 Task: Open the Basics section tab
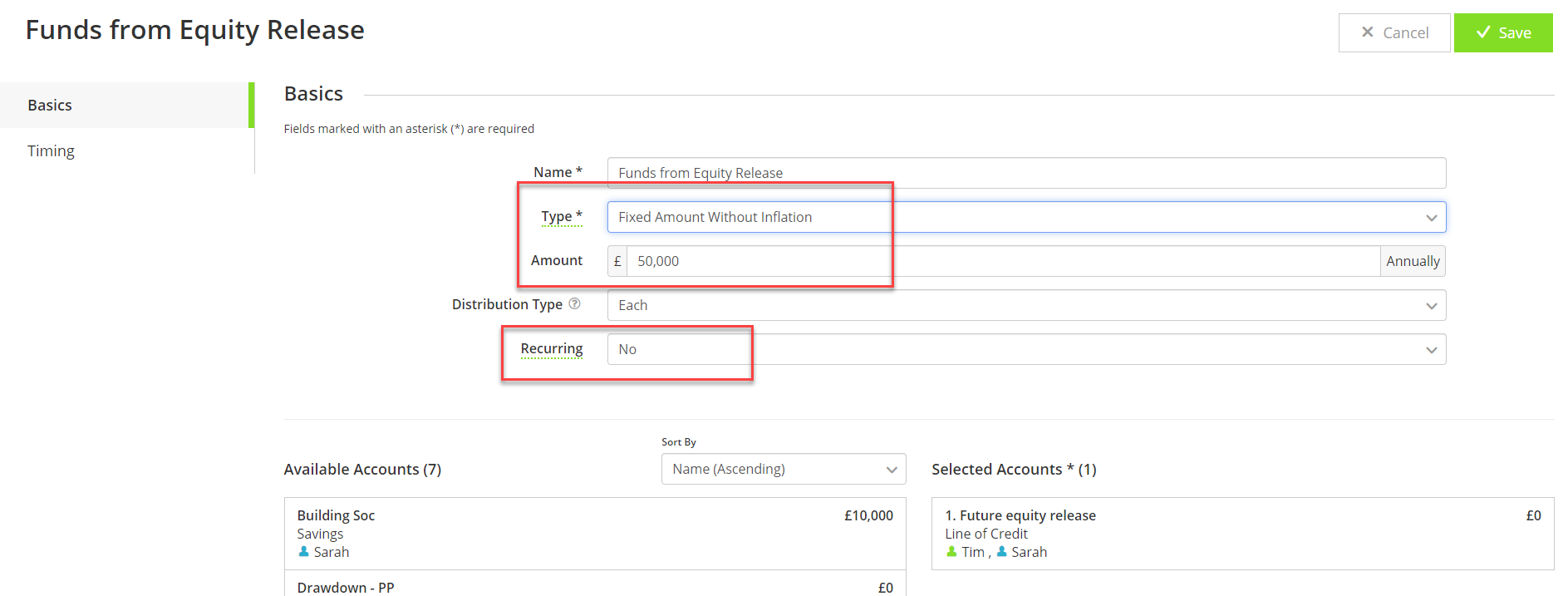point(126,105)
